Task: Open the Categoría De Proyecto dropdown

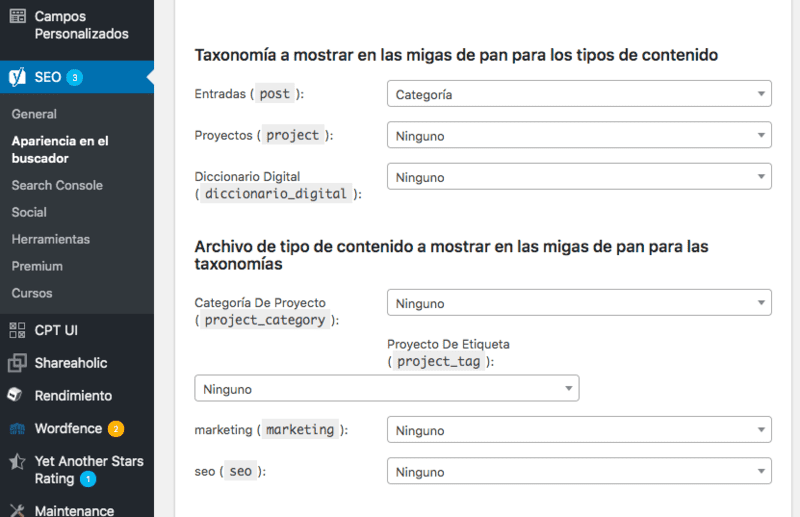Action: [578, 303]
